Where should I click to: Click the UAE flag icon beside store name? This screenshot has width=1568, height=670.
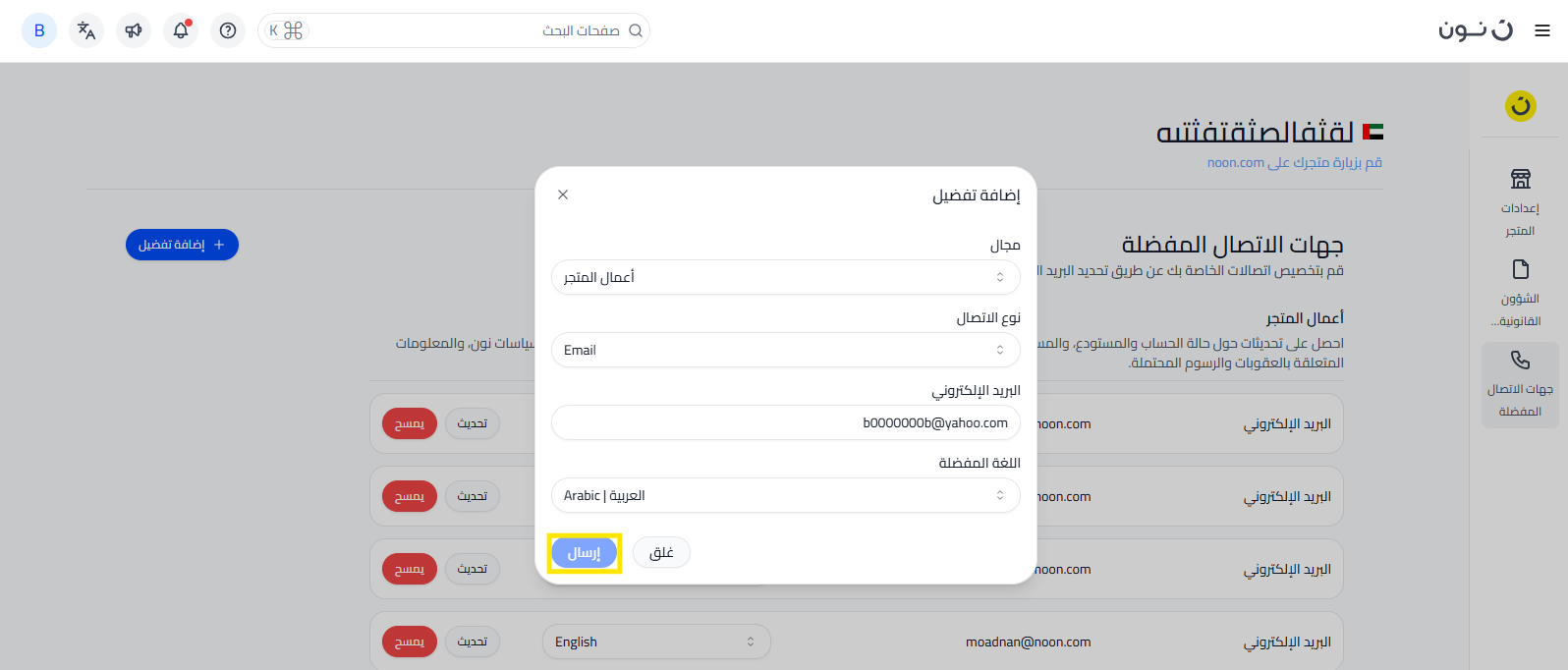[x=1372, y=132]
